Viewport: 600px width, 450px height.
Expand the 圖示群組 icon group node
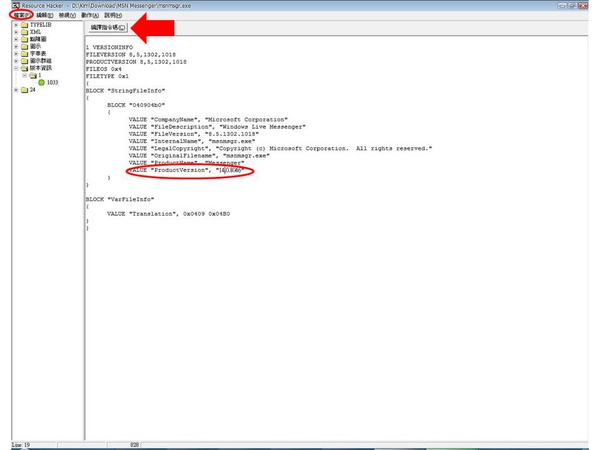tap(16, 61)
